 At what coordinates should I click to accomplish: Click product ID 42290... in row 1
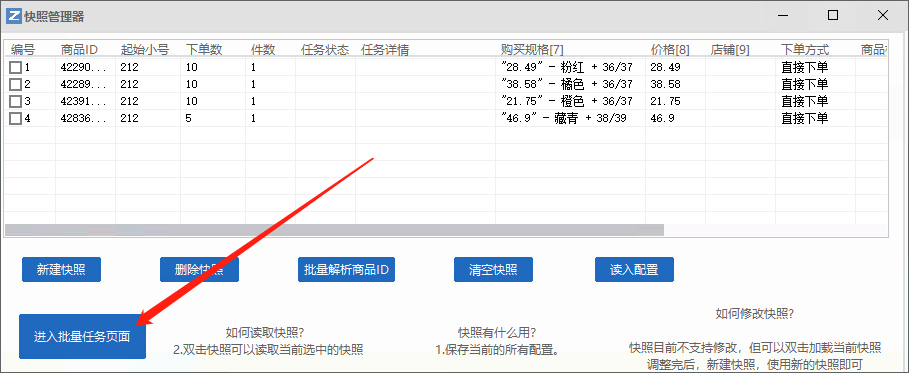tap(83, 67)
